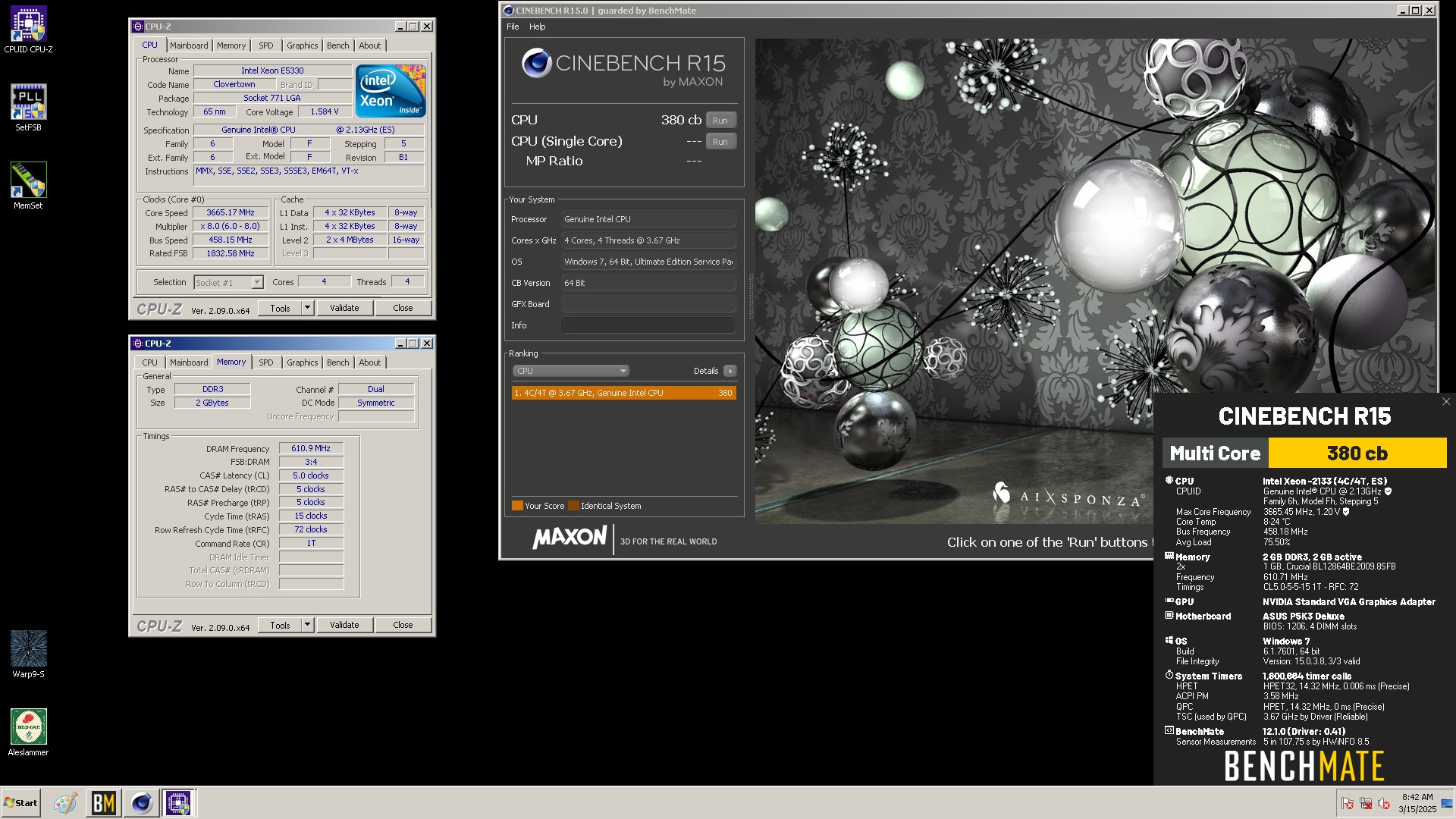Click the MAXON logo in Cinebench footer
The image size is (1456, 819).
(x=570, y=538)
